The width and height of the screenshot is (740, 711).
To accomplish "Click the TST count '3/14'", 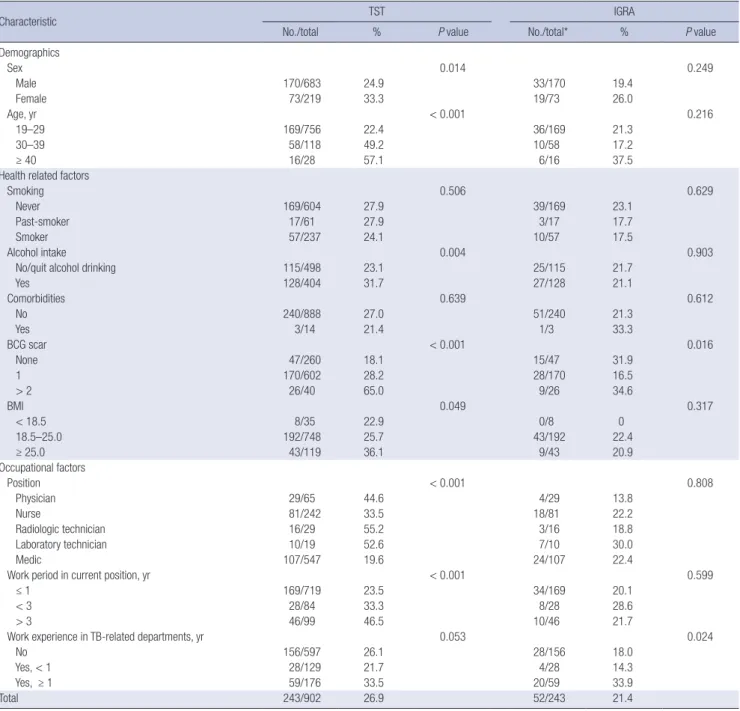I will pos(305,329).
